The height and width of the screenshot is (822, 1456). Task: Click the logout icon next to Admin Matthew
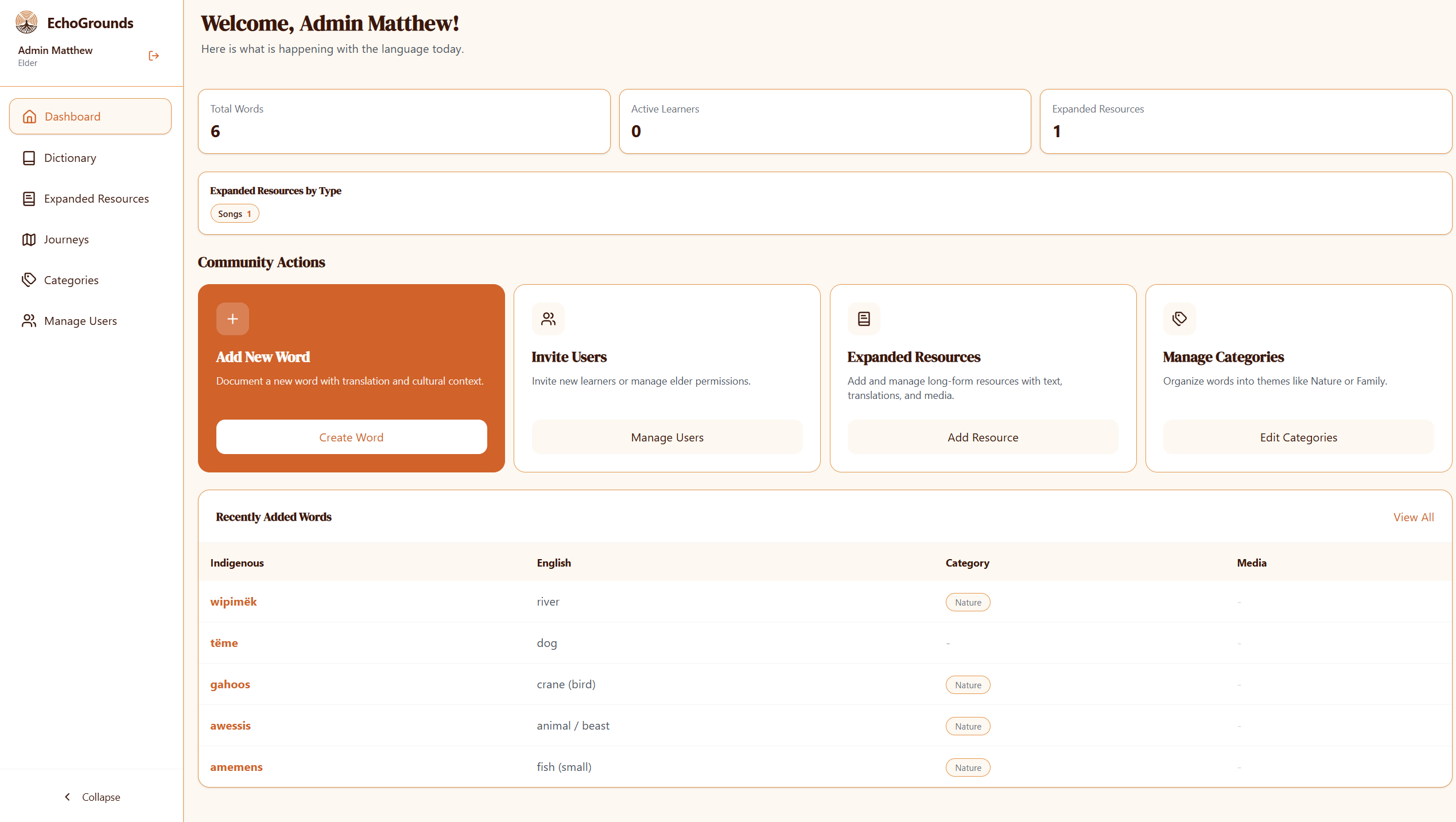pos(153,55)
